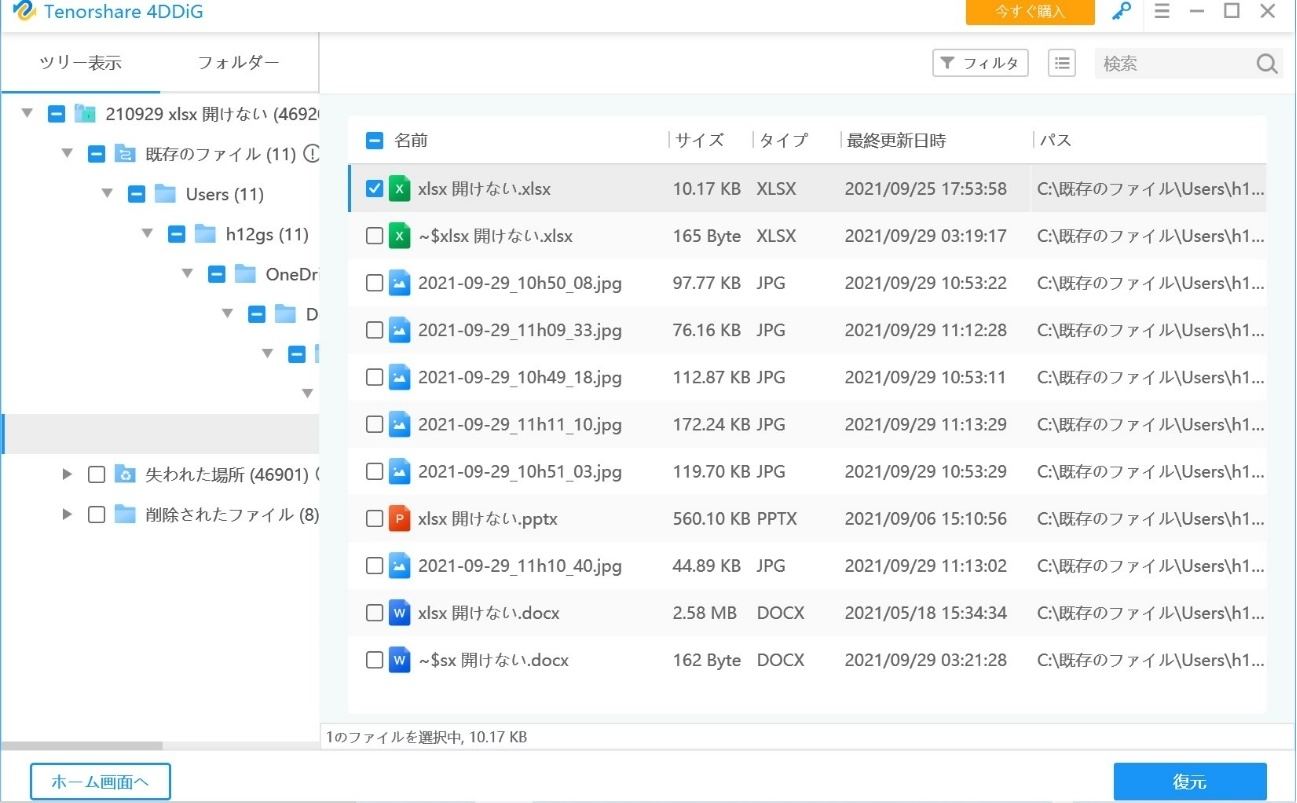Screen dimensions: 1297x803
Task: Click image icon of 2021-09-29_10h51_03.jpg
Action: click(400, 471)
